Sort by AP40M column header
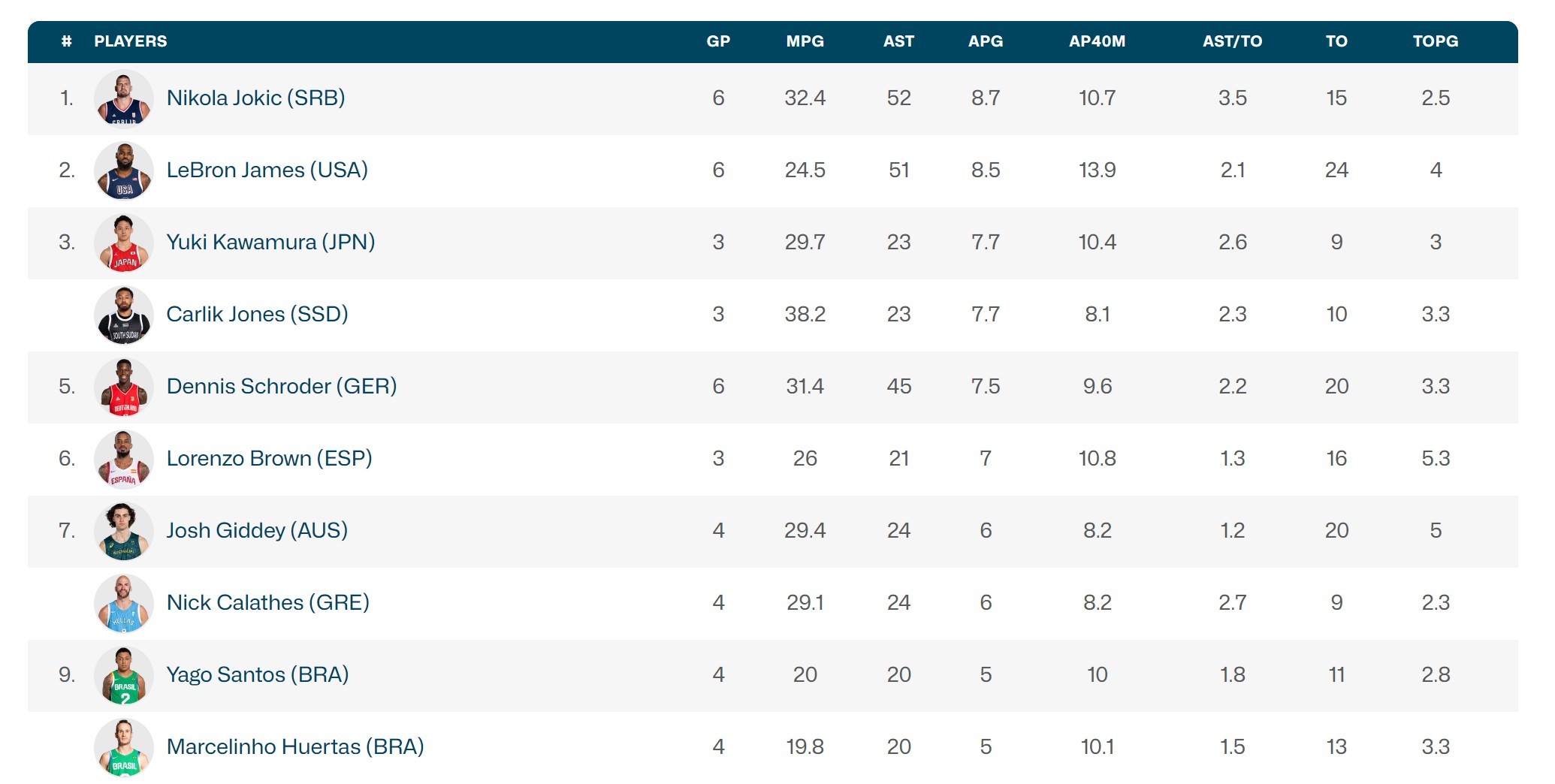 click(1097, 41)
